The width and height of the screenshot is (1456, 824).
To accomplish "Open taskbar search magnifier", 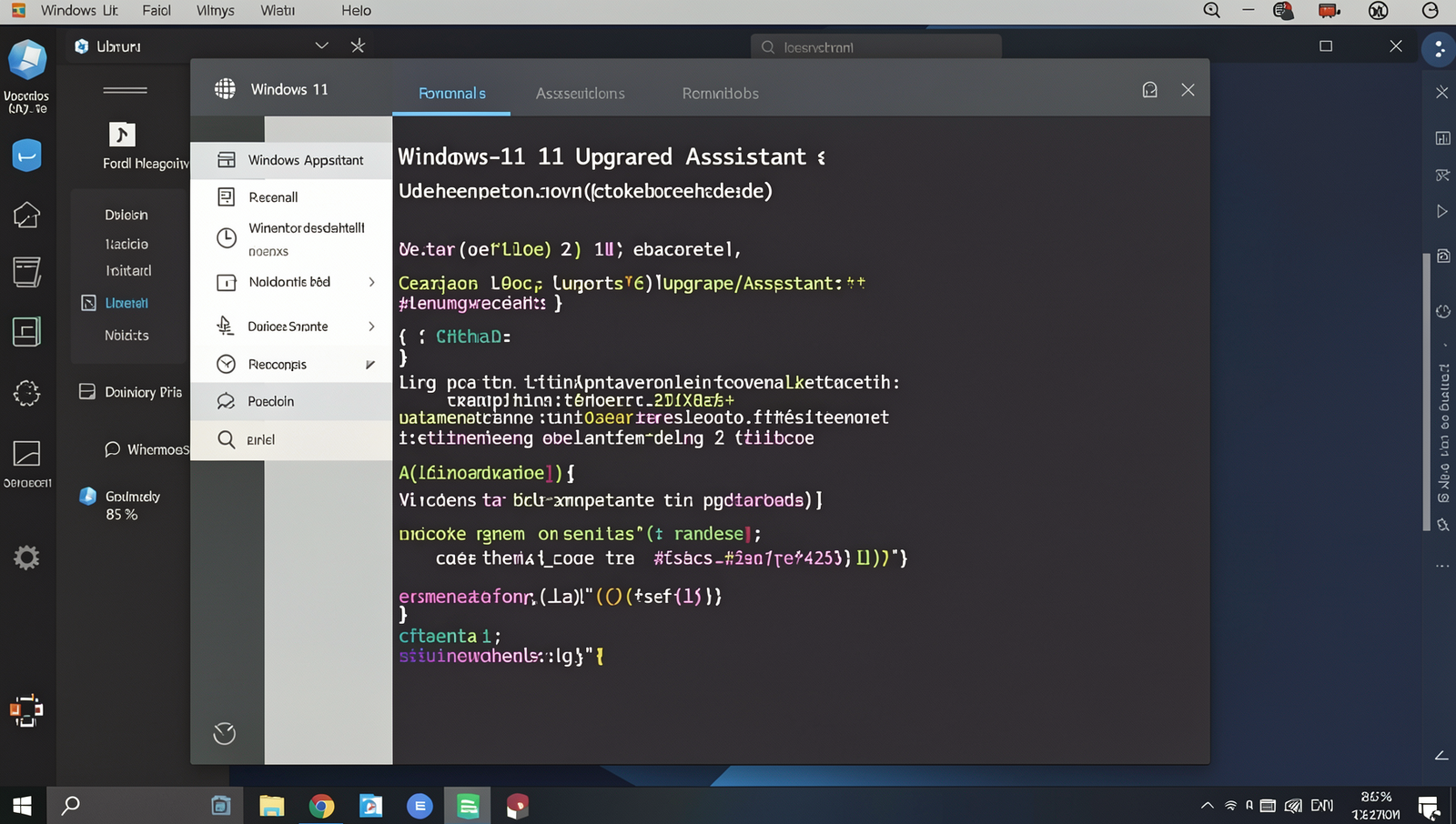I will click(x=70, y=806).
